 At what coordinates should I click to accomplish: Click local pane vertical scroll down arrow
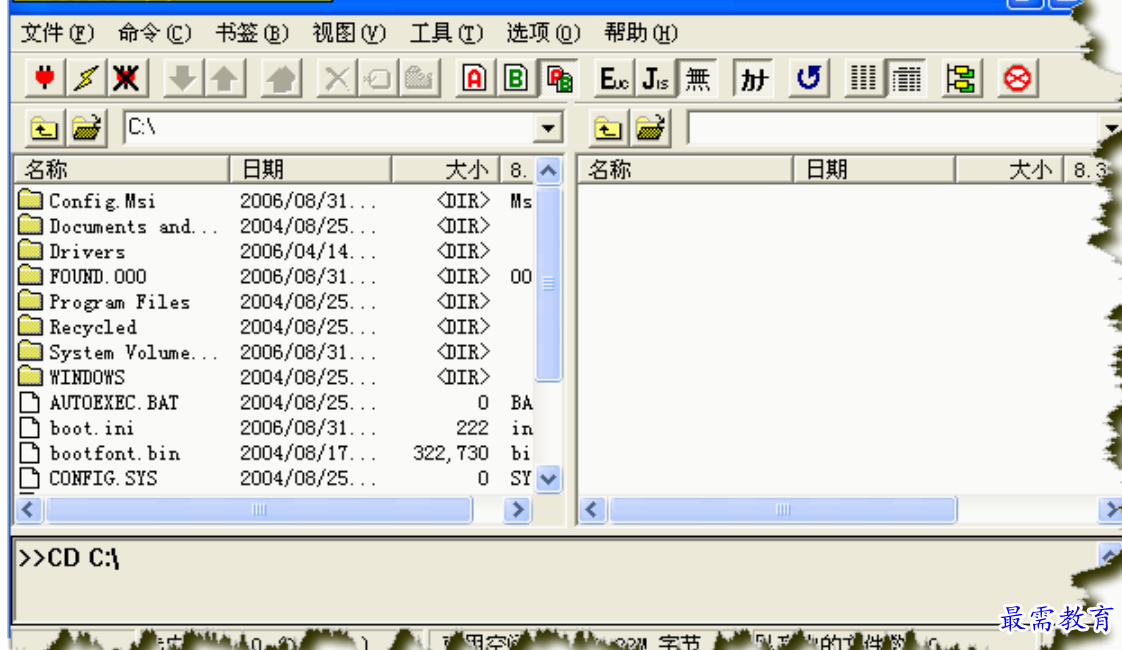point(548,478)
